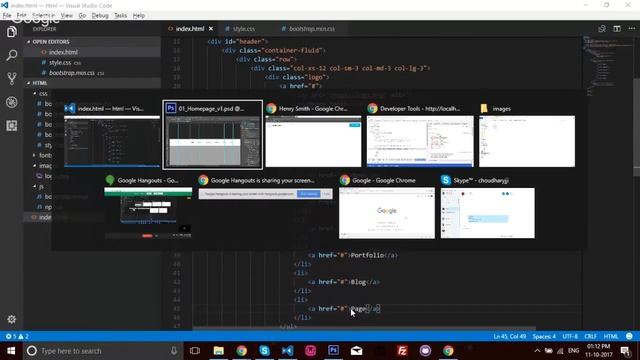640x360 pixels.
Task: Click the editor vertical scrollbar
Action: tap(636, 127)
